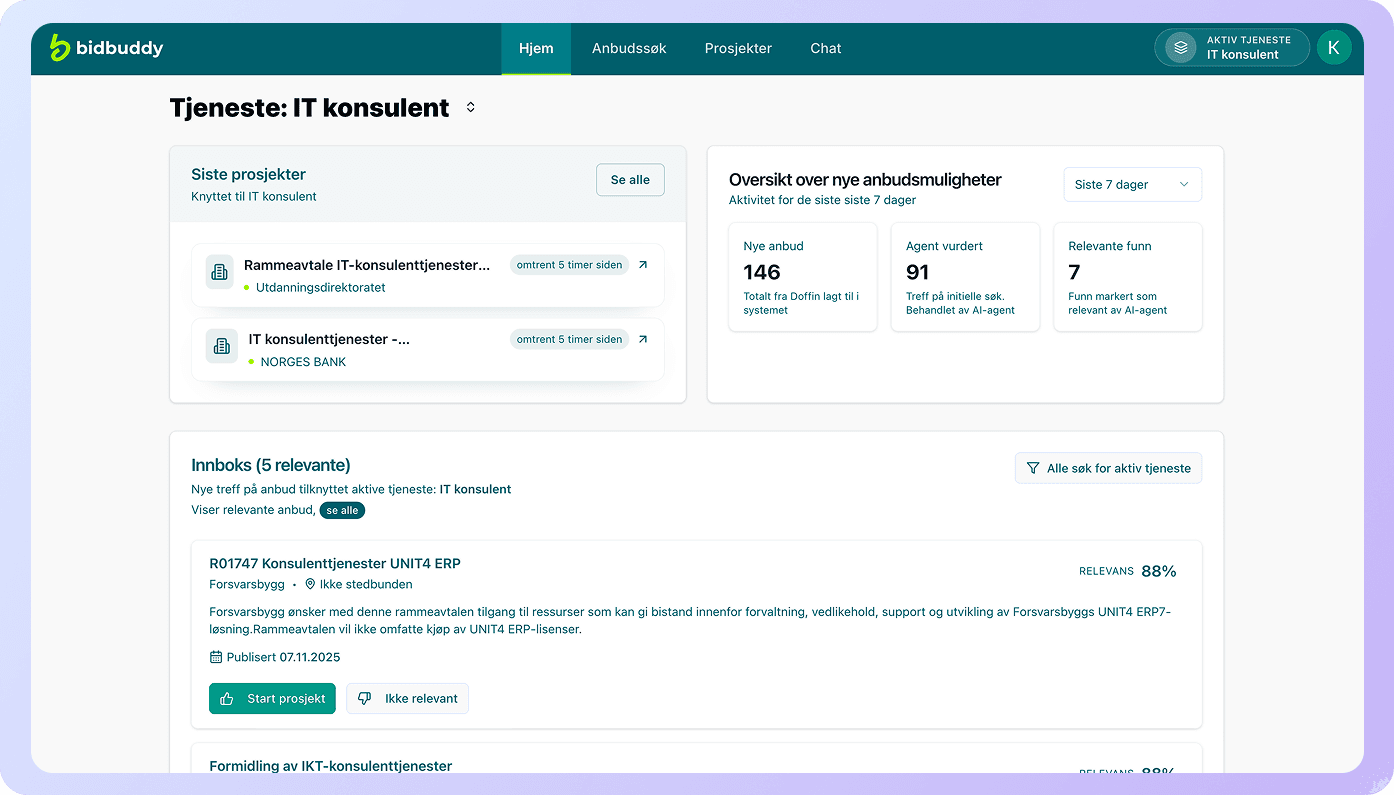Mark tender as Ikke relevant
Viewport: 1394px width, 795px height.
pyautogui.click(x=407, y=698)
